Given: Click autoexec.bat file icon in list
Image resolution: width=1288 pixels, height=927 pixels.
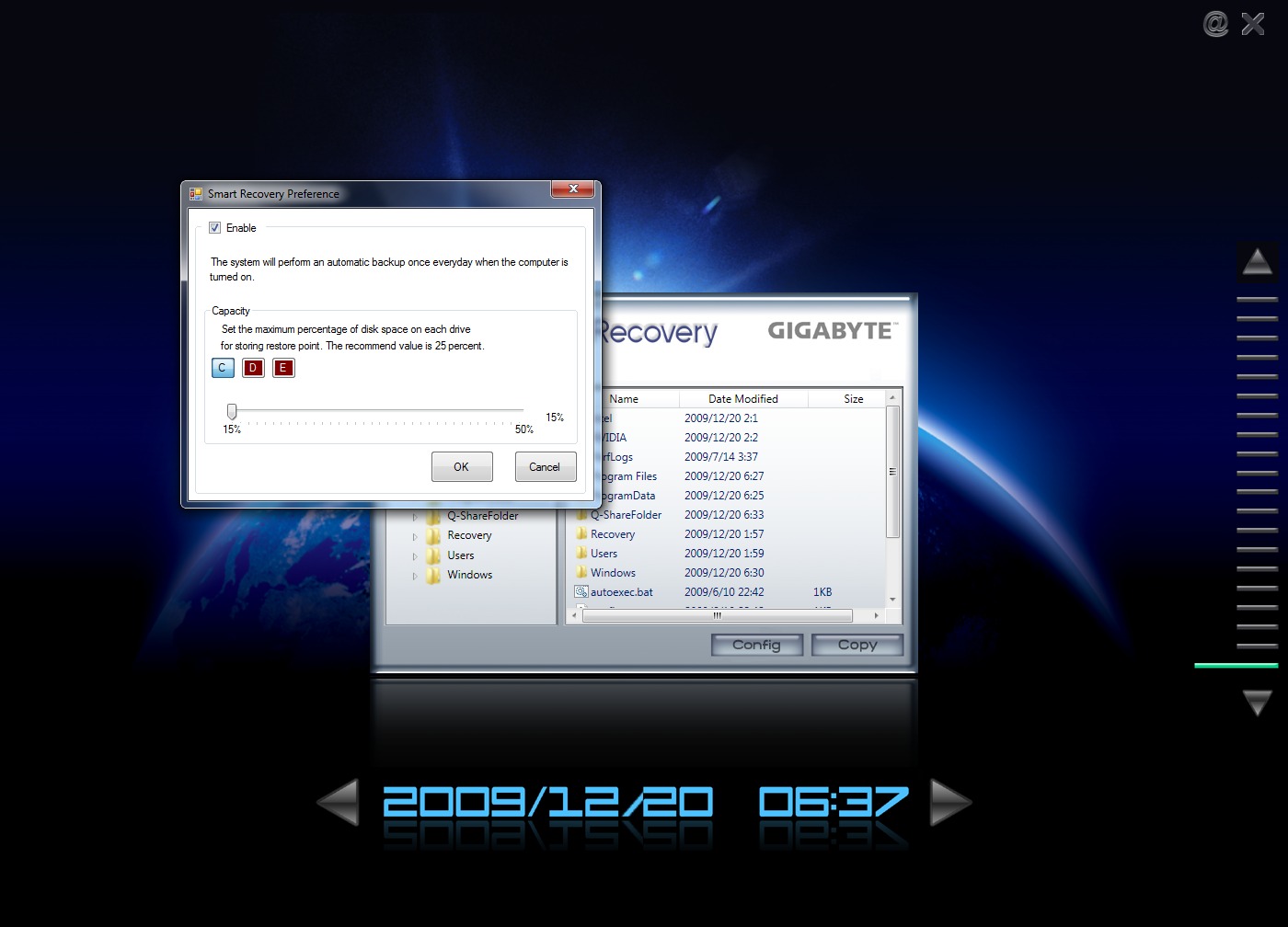Looking at the screenshot, I should 581,591.
